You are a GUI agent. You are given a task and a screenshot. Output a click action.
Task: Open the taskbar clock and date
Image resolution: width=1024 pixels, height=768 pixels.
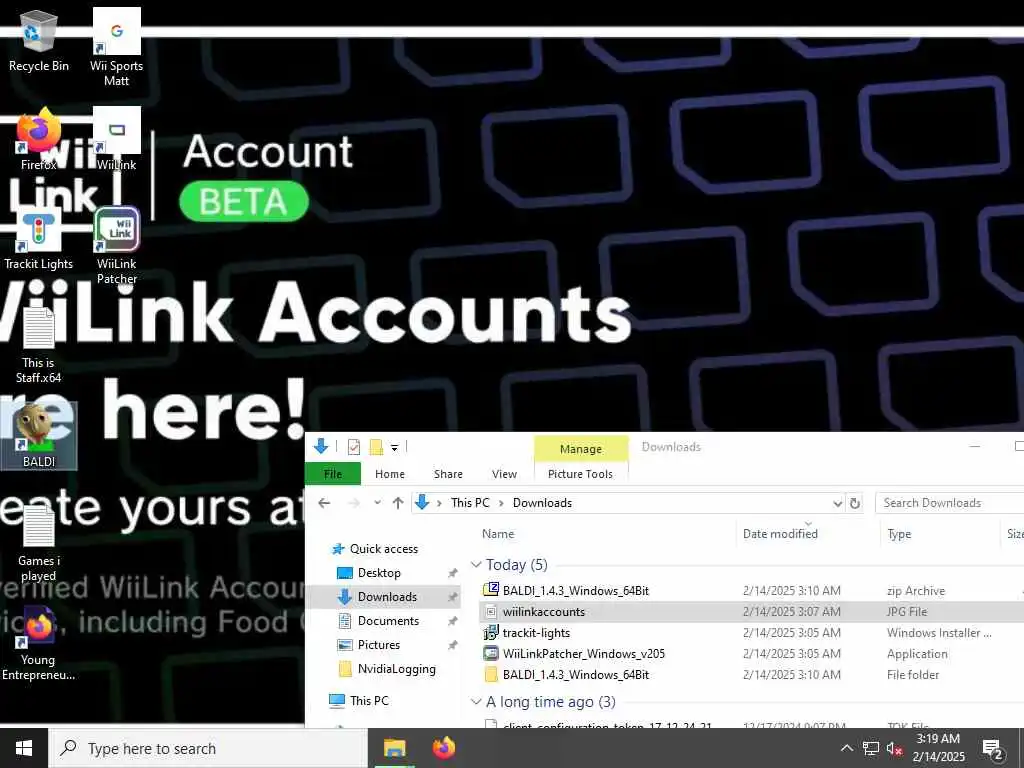coord(938,748)
